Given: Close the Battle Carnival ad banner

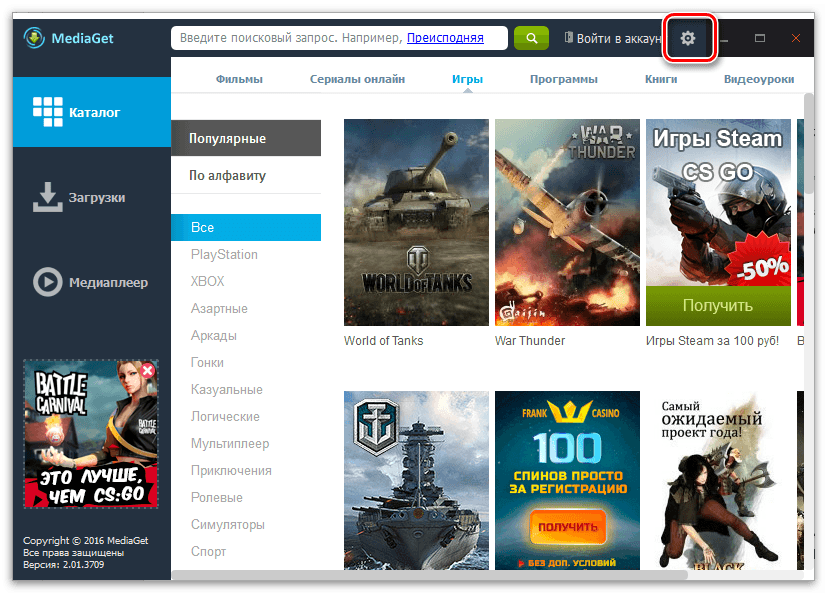Looking at the screenshot, I should click(148, 370).
